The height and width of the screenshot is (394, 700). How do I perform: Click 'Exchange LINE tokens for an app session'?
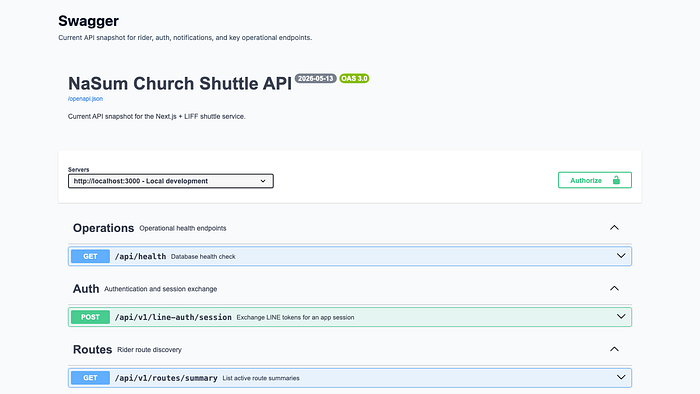(x=296, y=317)
